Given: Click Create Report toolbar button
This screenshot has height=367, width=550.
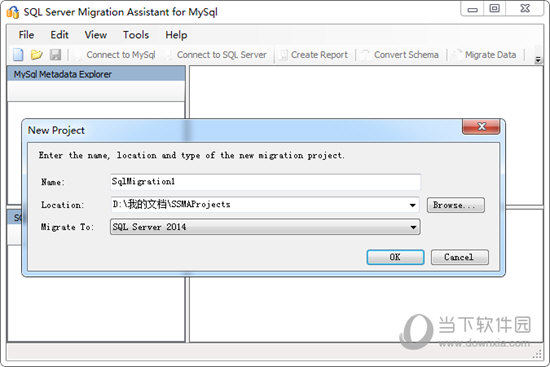Looking at the screenshot, I should [314, 55].
